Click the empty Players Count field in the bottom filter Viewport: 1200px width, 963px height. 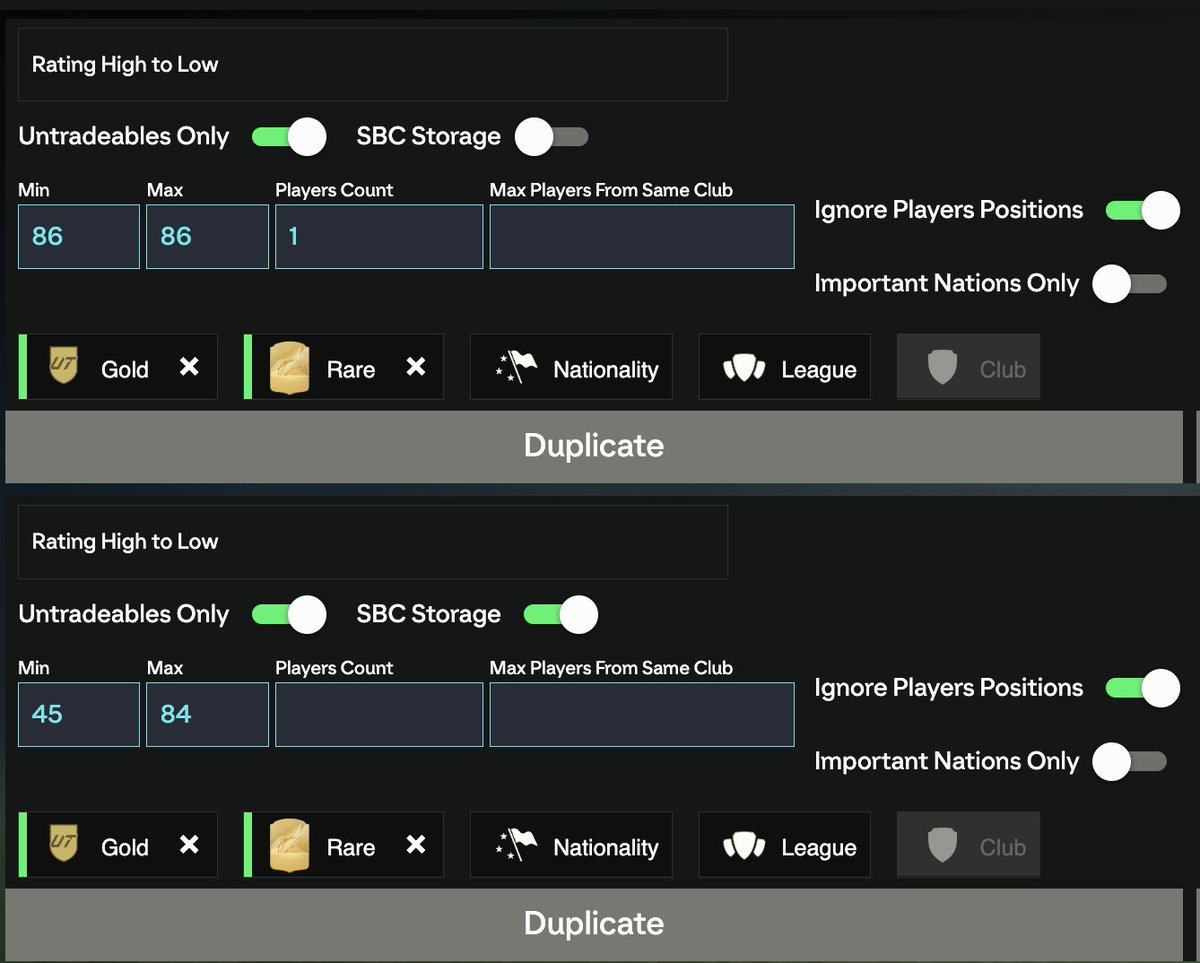[x=379, y=715]
